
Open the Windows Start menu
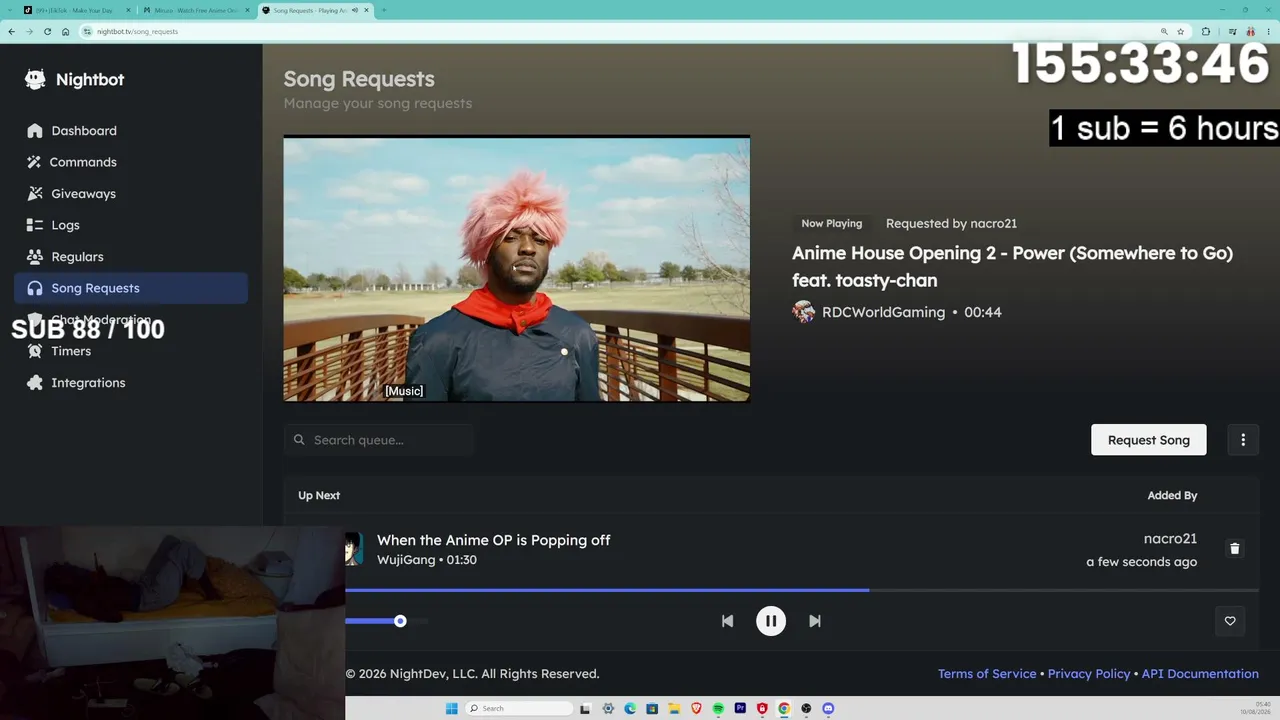pos(452,708)
